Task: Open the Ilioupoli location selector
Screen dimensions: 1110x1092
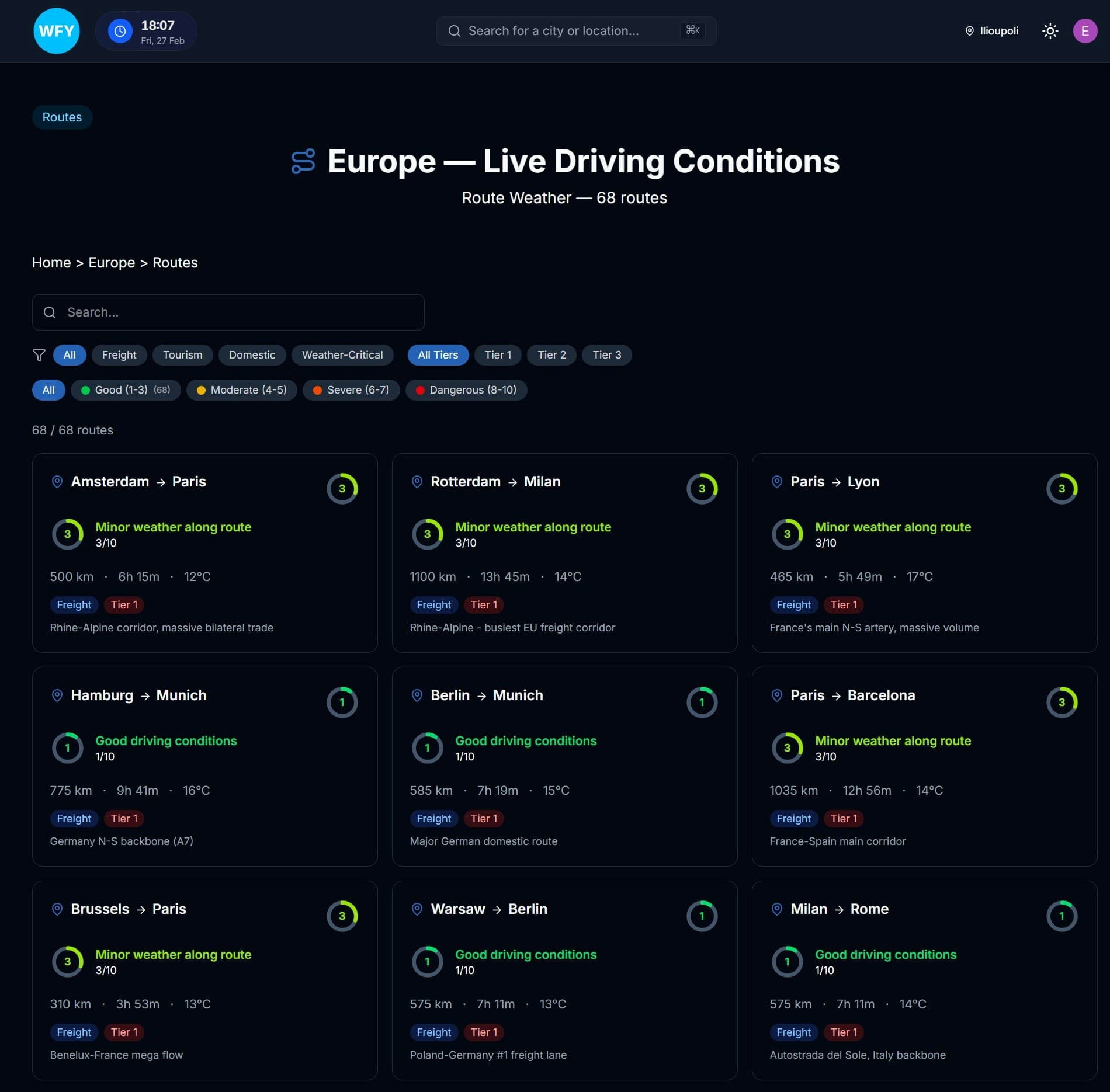Action: pyautogui.click(x=991, y=31)
